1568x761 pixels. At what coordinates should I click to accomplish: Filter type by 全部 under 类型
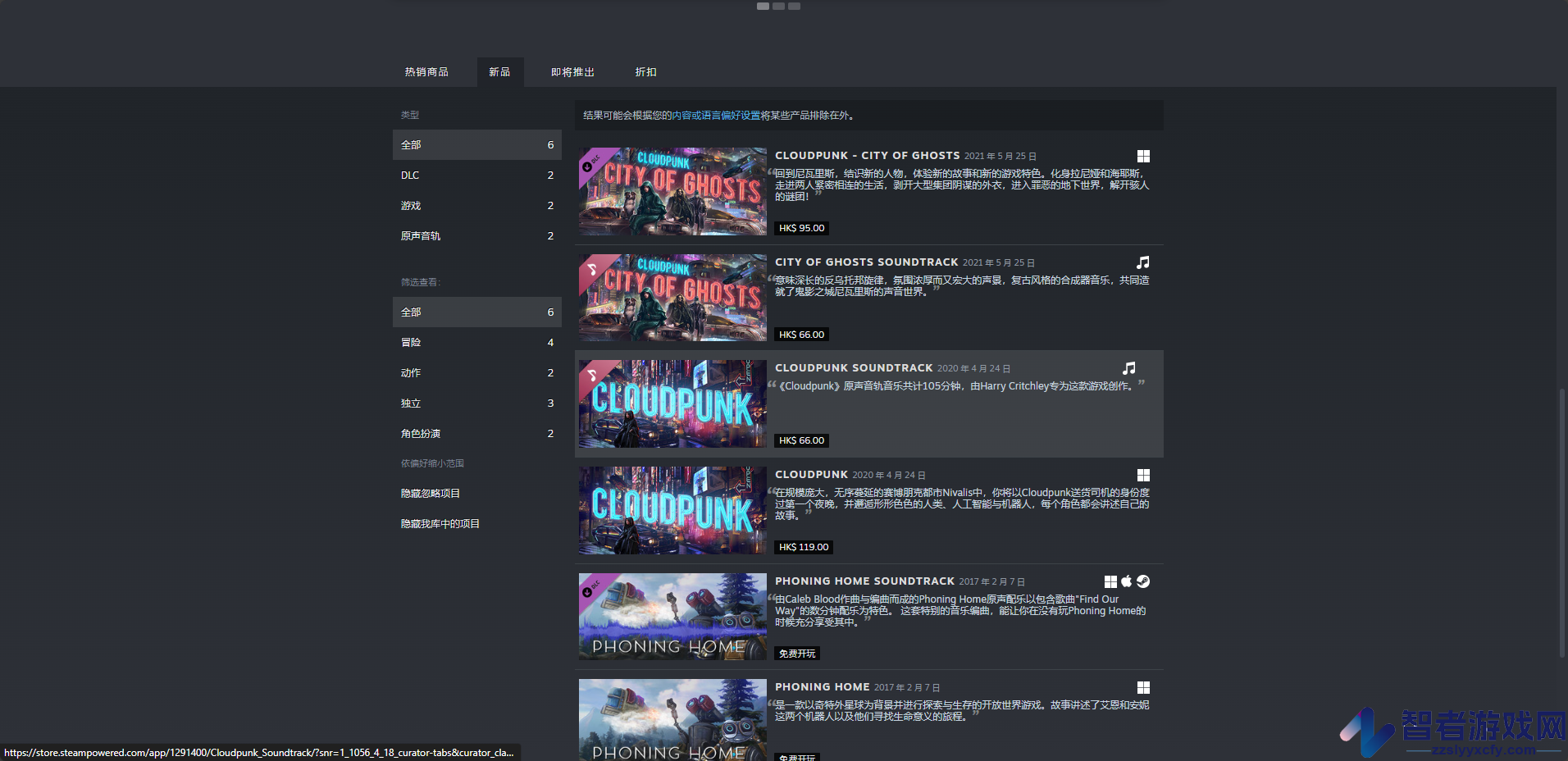pos(477,145)
